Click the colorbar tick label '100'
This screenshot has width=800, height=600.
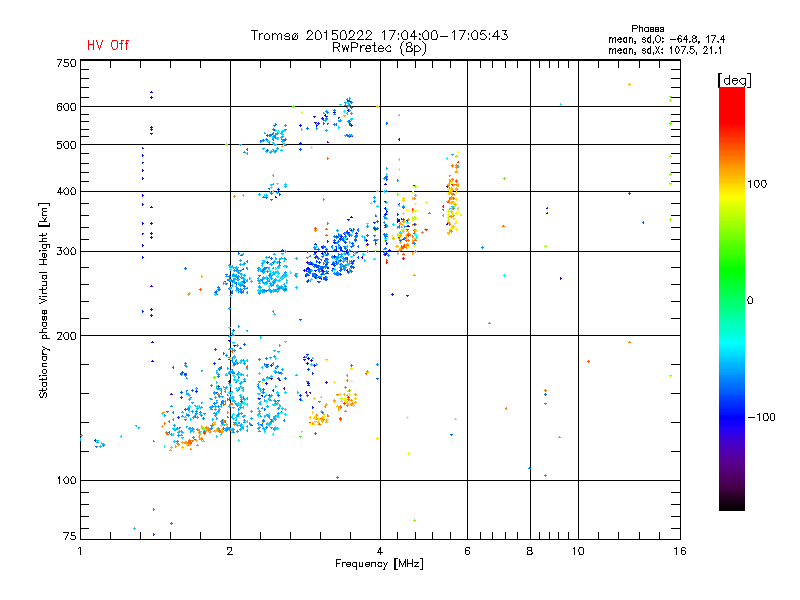click(757, 184)
